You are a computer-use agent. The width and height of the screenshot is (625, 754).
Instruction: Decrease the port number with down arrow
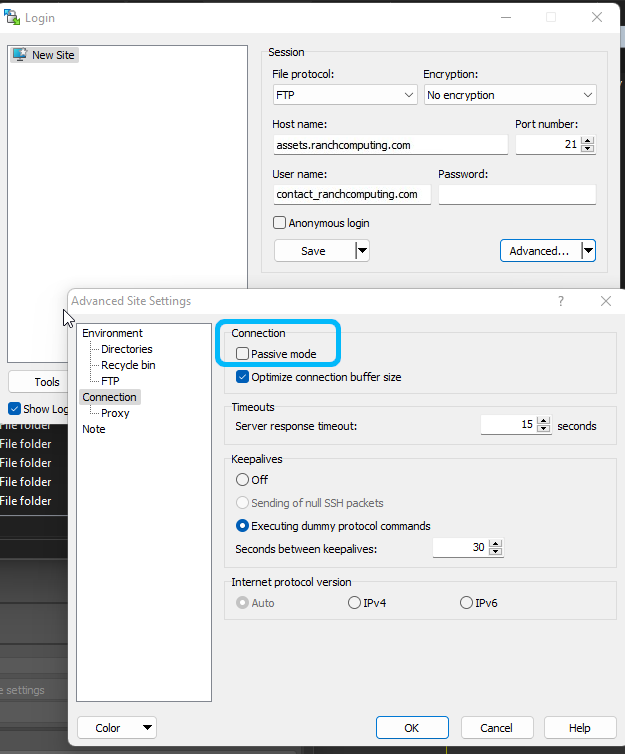588,148
